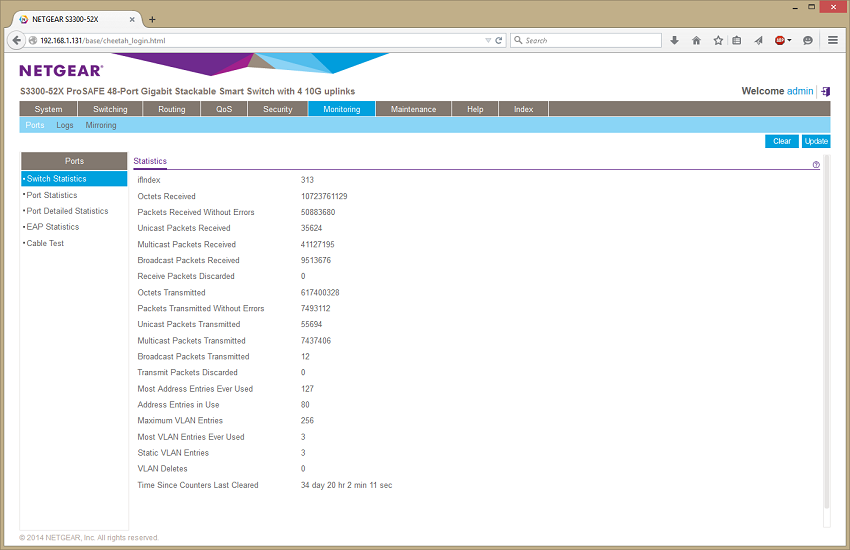The width and height of the screenshot is (850, 550).
Task: Open Port Detailed Statistics in the sidebar
Action: point(67,211)
